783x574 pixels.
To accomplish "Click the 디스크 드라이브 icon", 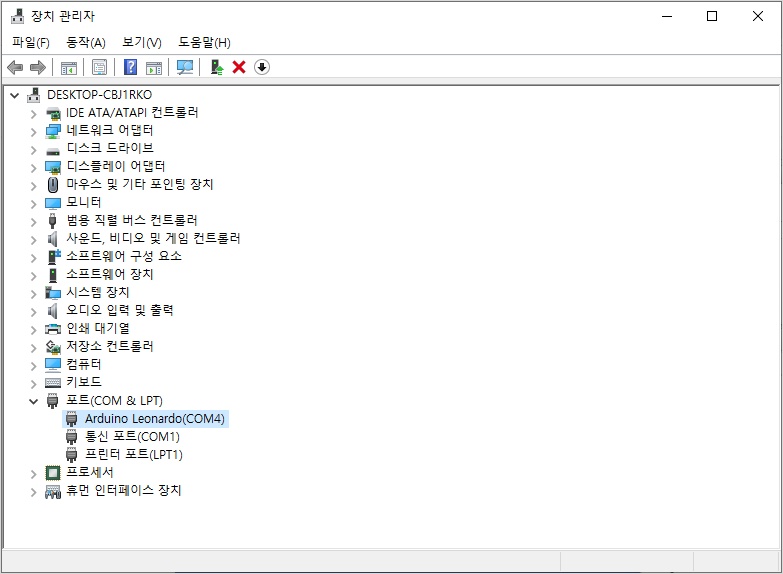I will click(x=53, y=150).
